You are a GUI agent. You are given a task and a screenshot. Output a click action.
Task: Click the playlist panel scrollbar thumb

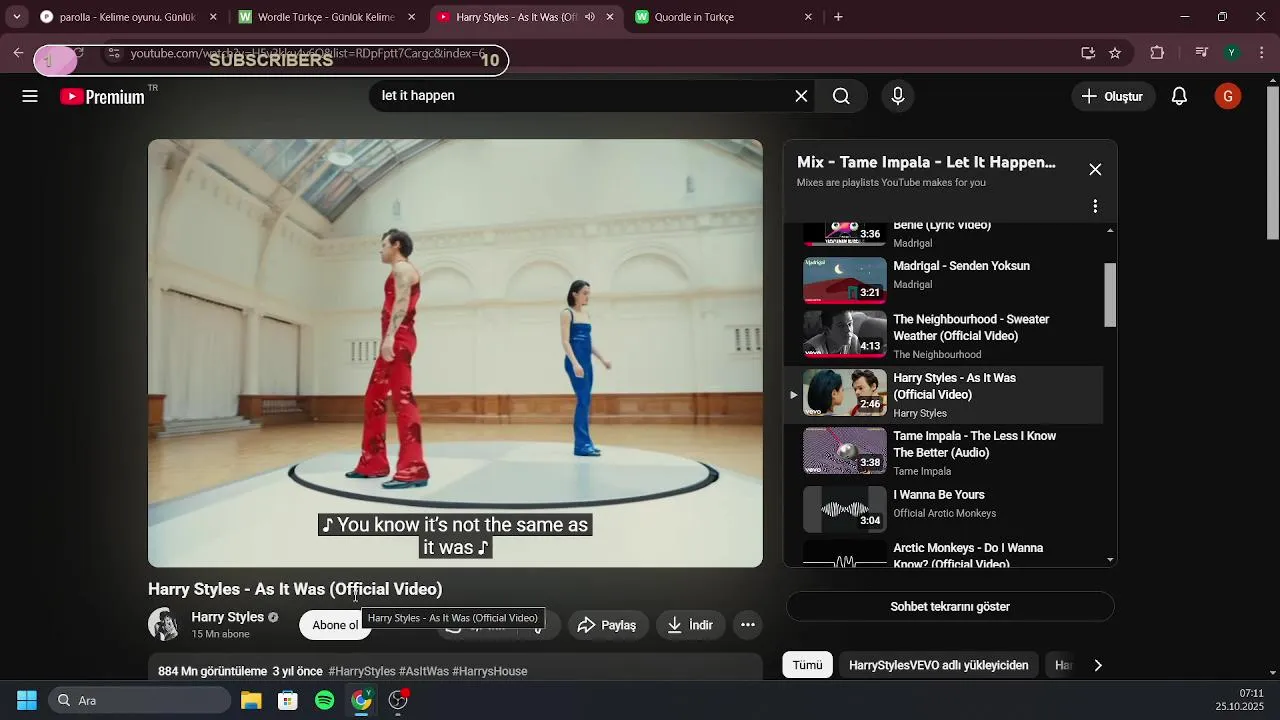click(x=1110, y=294)
